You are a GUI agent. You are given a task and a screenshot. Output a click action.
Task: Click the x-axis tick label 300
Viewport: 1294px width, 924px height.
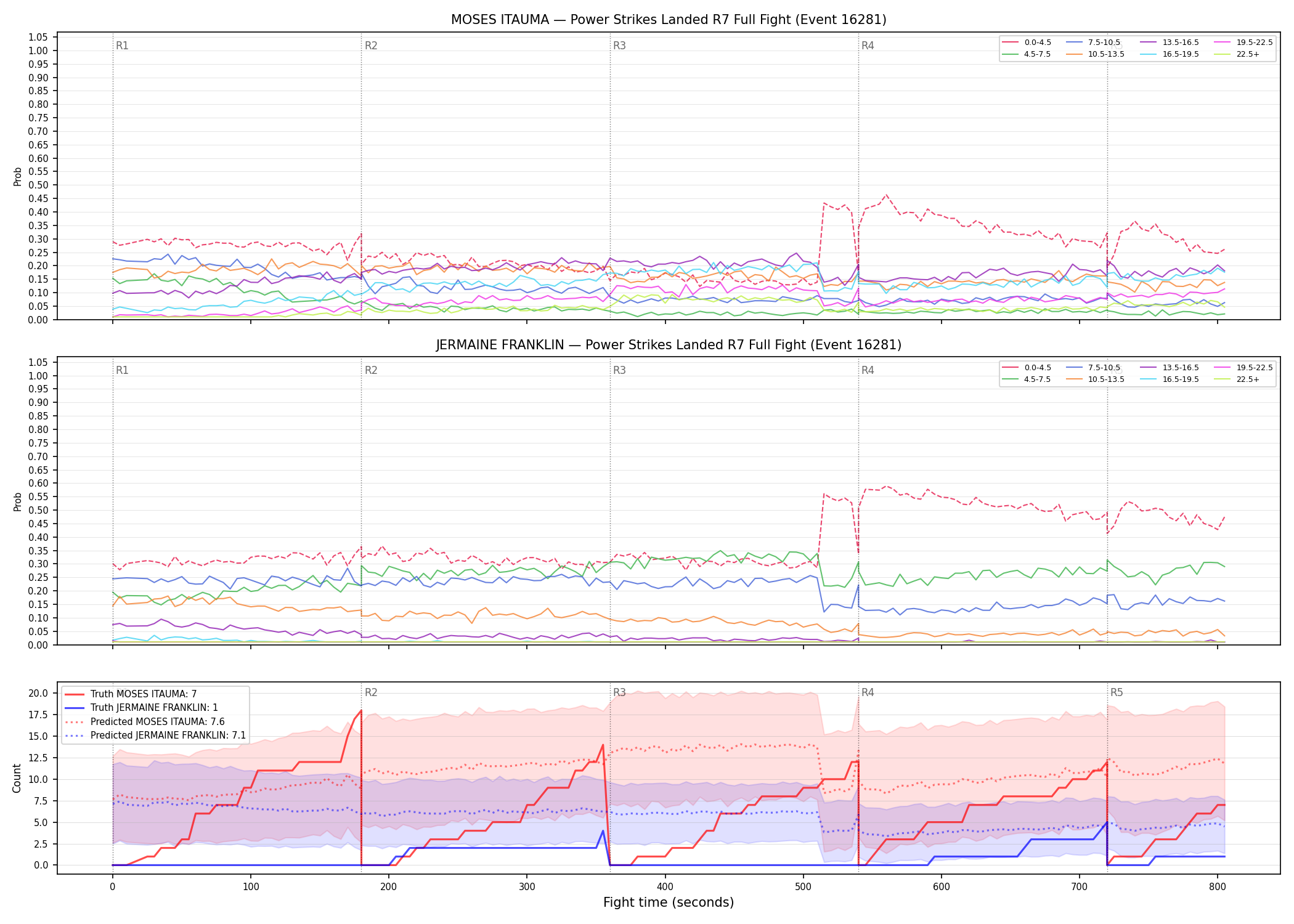click(527, 888)
